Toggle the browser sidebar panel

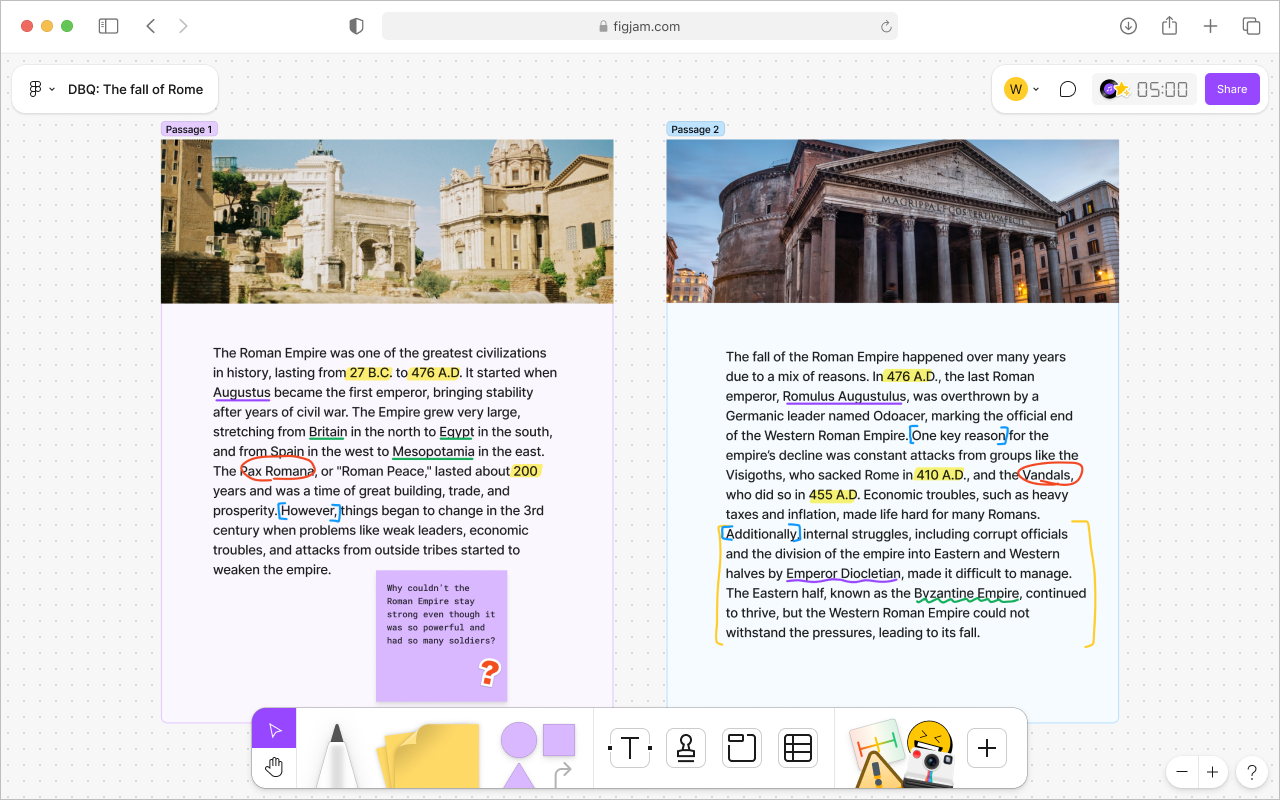[108, 26]
